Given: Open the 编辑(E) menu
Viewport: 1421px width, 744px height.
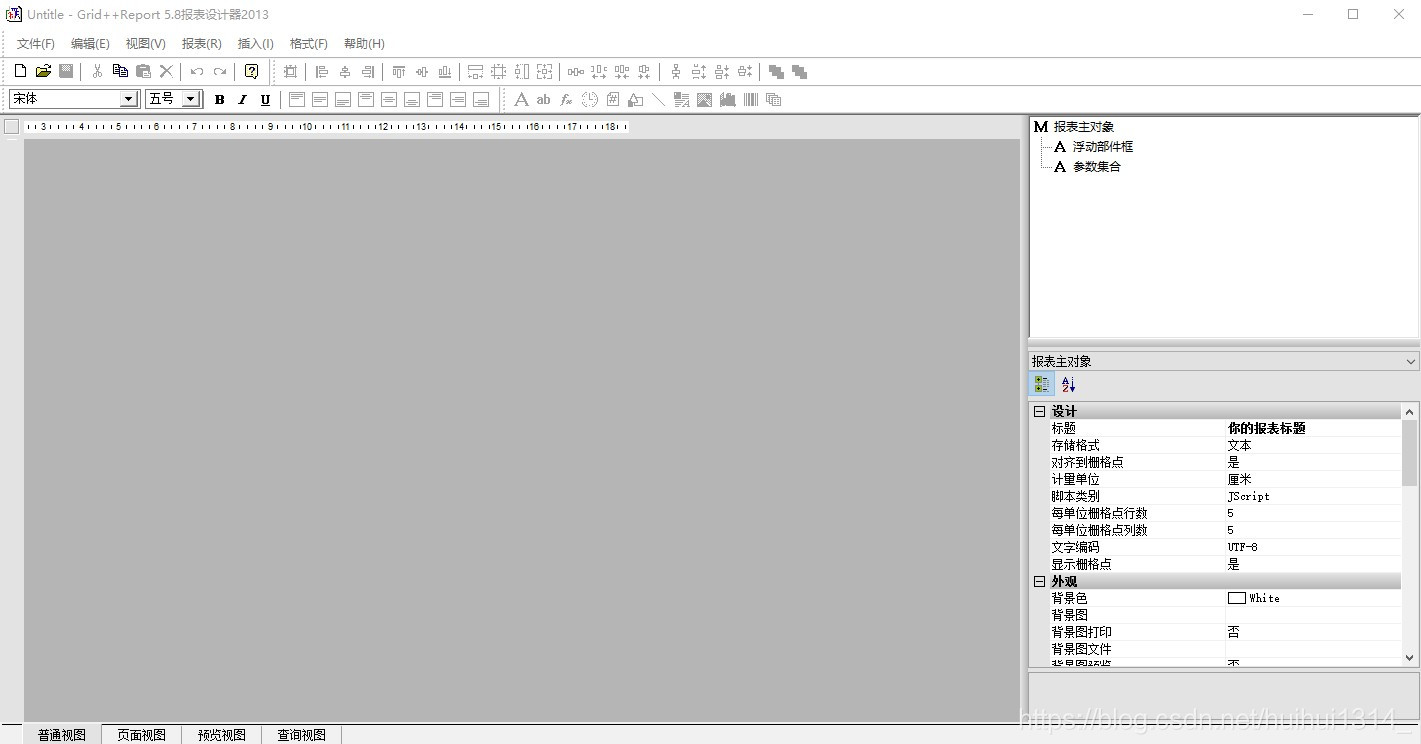Looking at the screenshot, I should (x=90, y=44).
